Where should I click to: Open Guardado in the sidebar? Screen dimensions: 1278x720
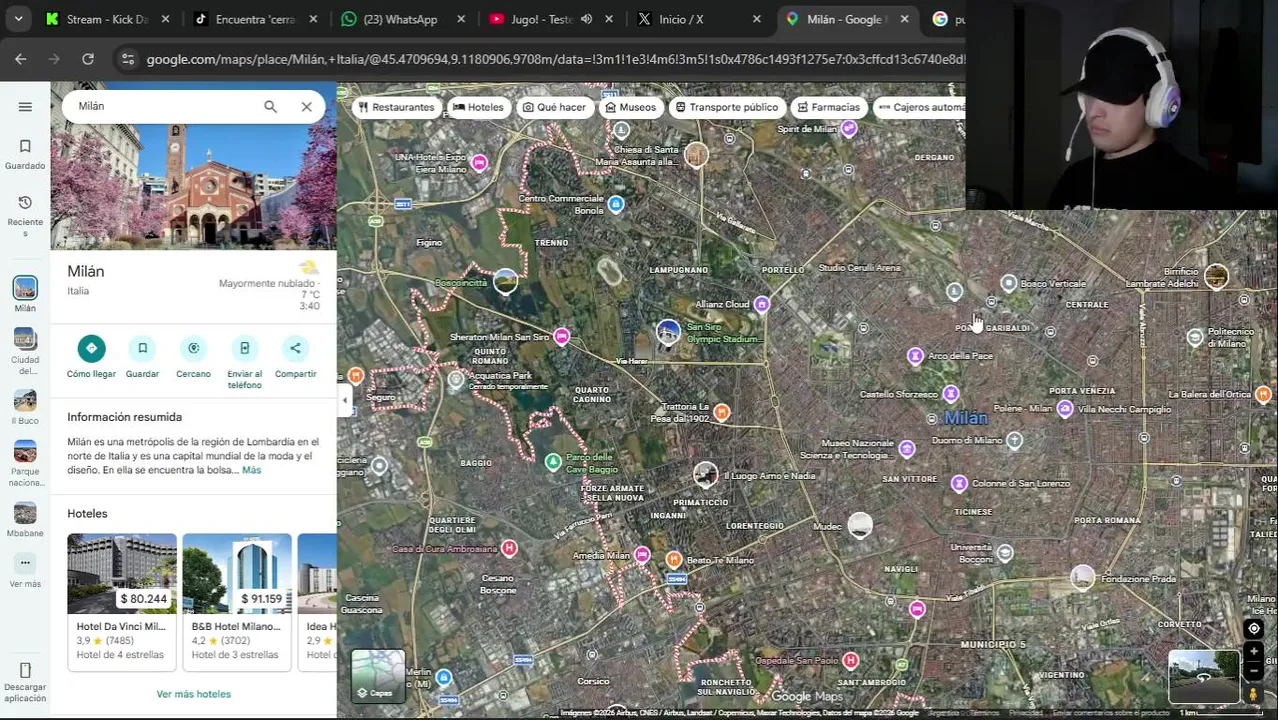[x=25, y=154]
